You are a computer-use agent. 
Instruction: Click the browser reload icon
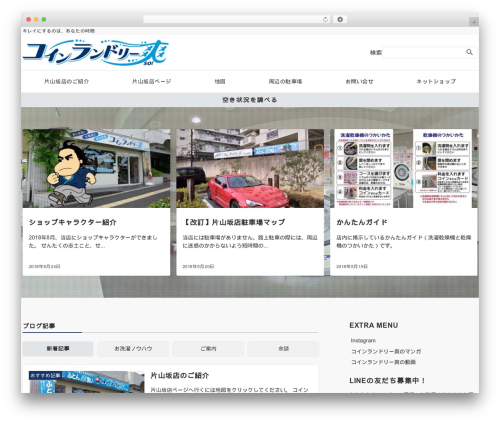tap(325, 19)
